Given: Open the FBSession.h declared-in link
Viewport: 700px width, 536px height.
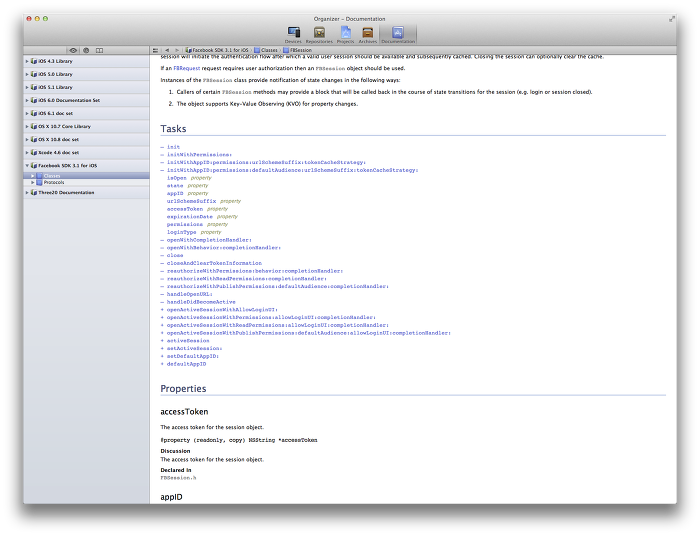Looking at the screenshot, I should [x=178, y=478].
